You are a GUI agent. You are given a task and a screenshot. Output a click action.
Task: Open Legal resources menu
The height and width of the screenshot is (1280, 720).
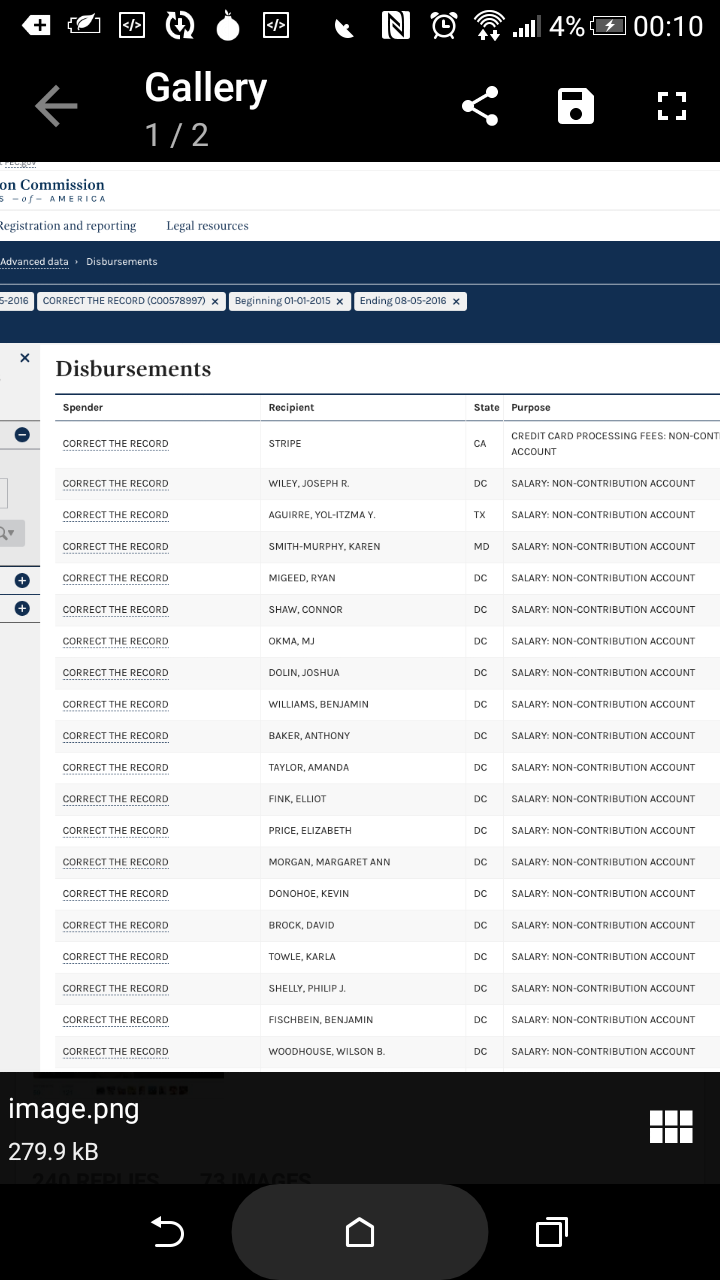(207, 226)
